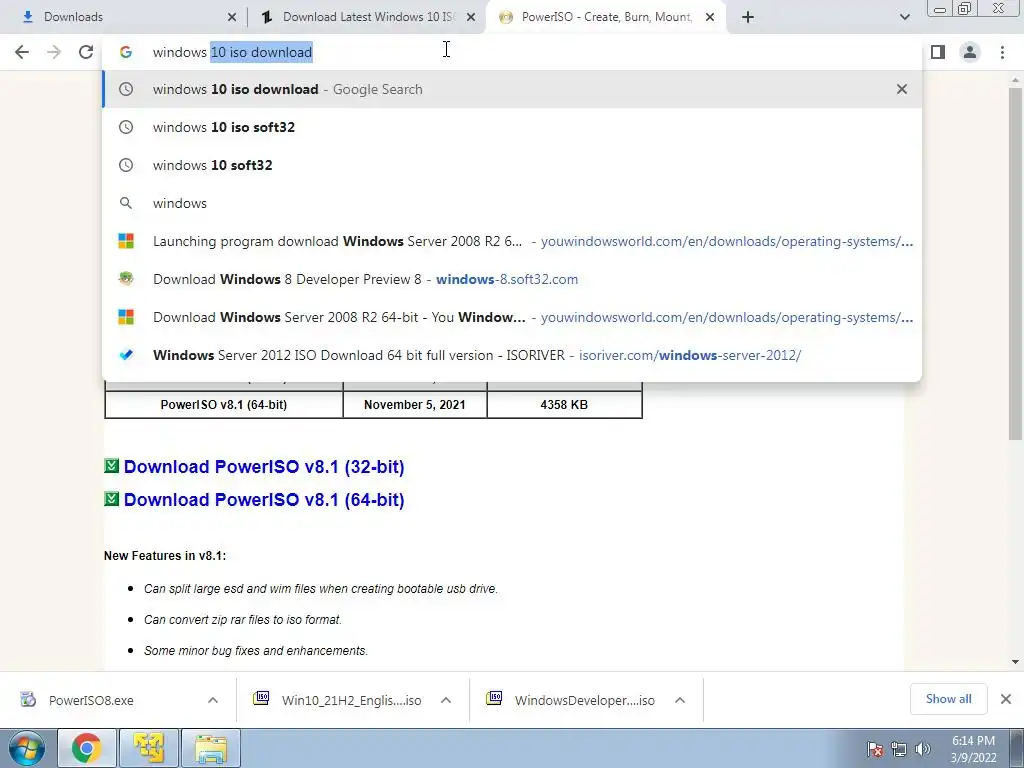Expand options for WindowsDeveloper iso download
1024x768 pixels.
click(x=680, y=700)
